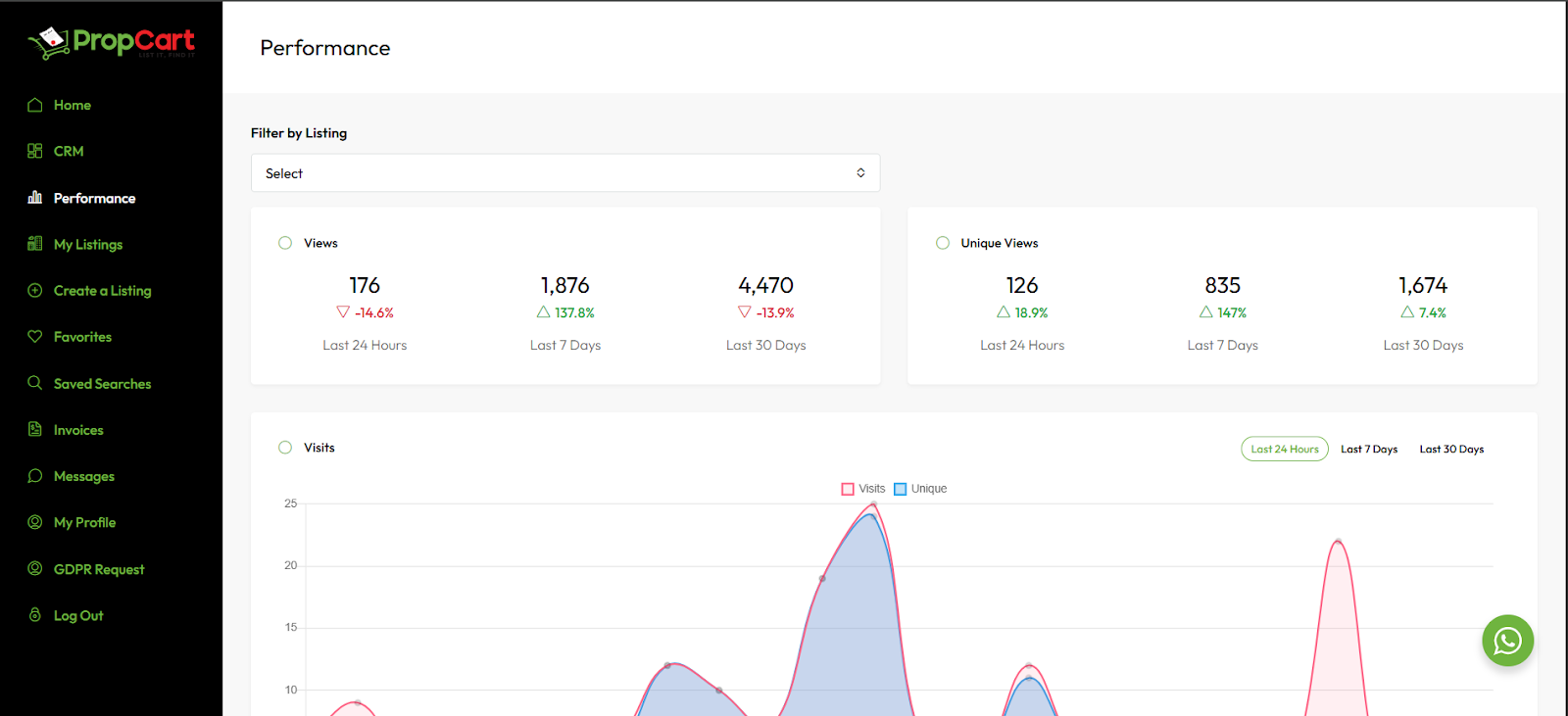Go to Home in the sidebar
1568x716 pixels.
pos(73,105)
